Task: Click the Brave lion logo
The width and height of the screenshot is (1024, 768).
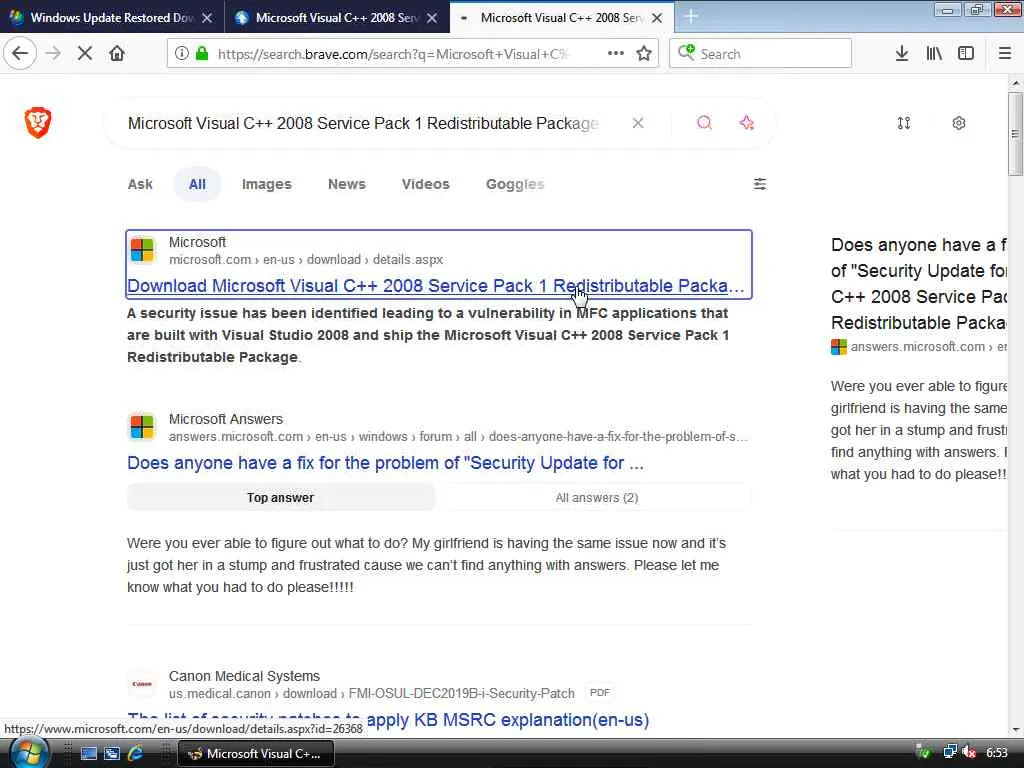Action: tap(38, 122)
